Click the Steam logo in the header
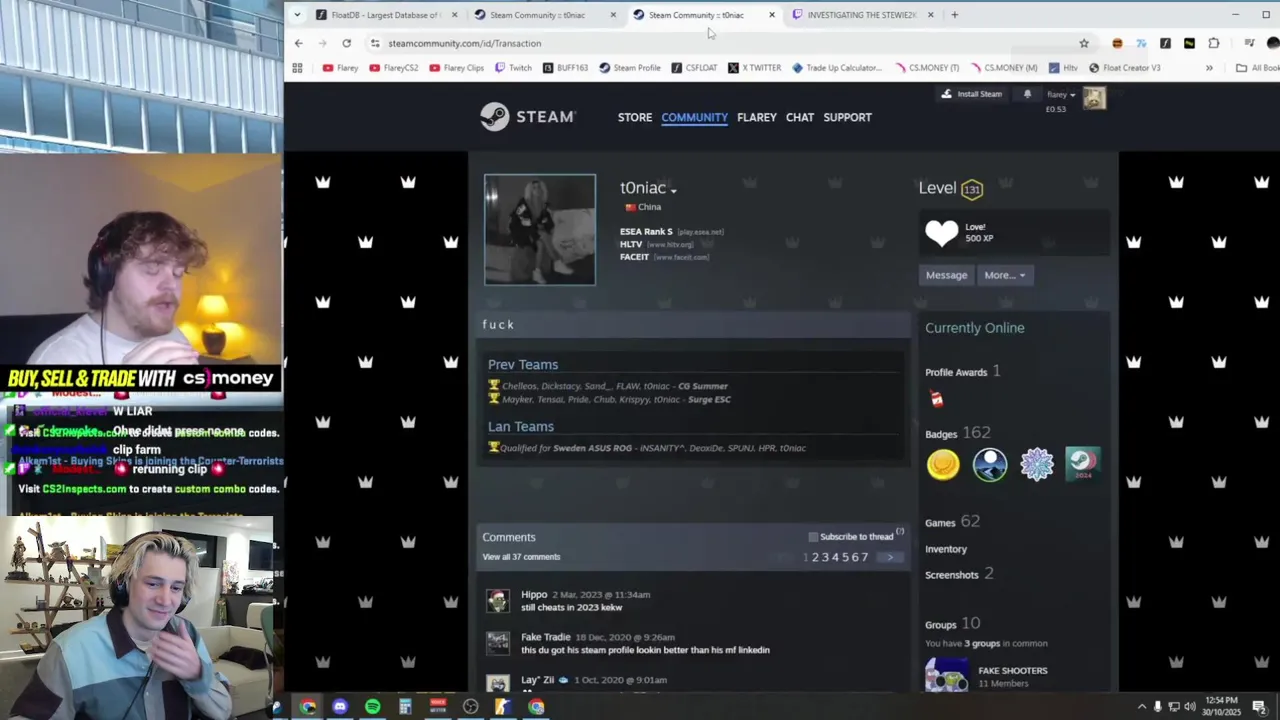 tap(527, 117)
